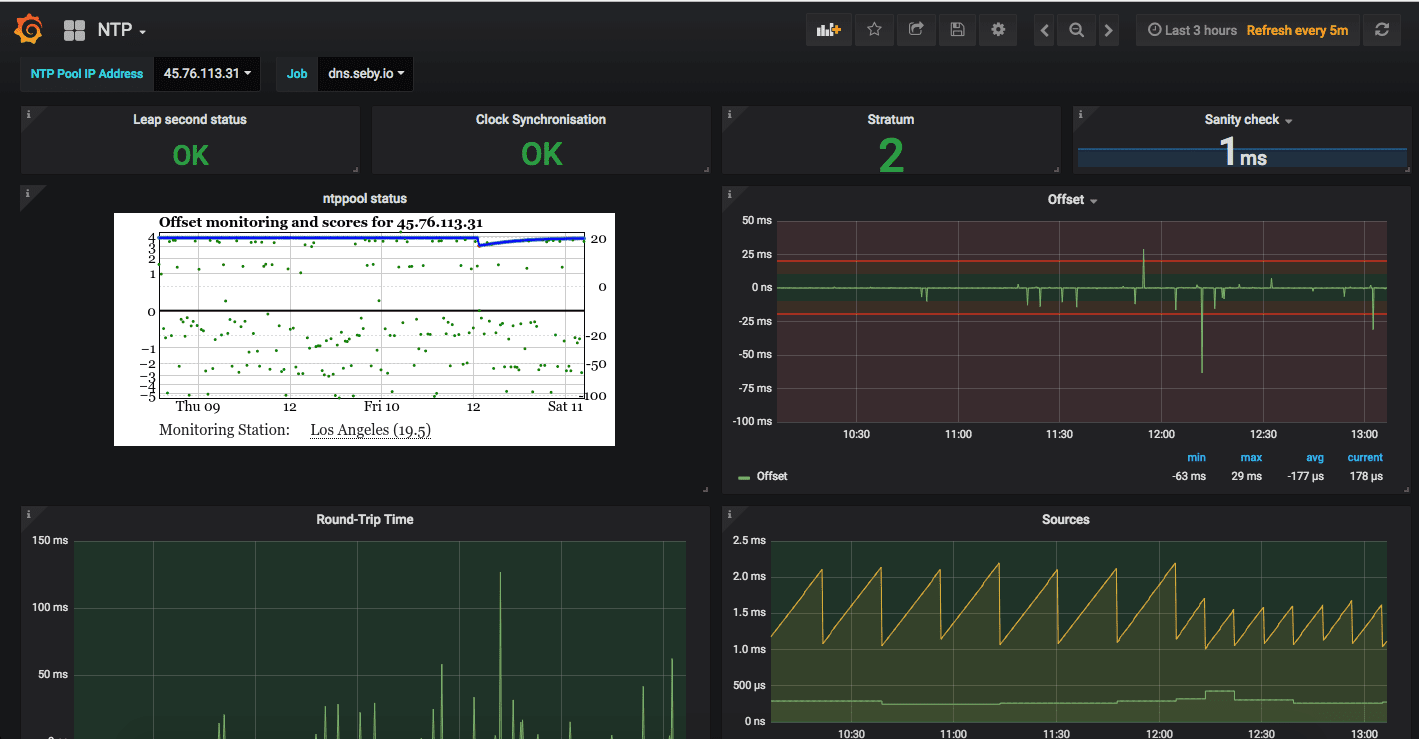Open the NTP dashboard picker dropdown
This screenshot has height=739, width=1419.
pos(121,31)
